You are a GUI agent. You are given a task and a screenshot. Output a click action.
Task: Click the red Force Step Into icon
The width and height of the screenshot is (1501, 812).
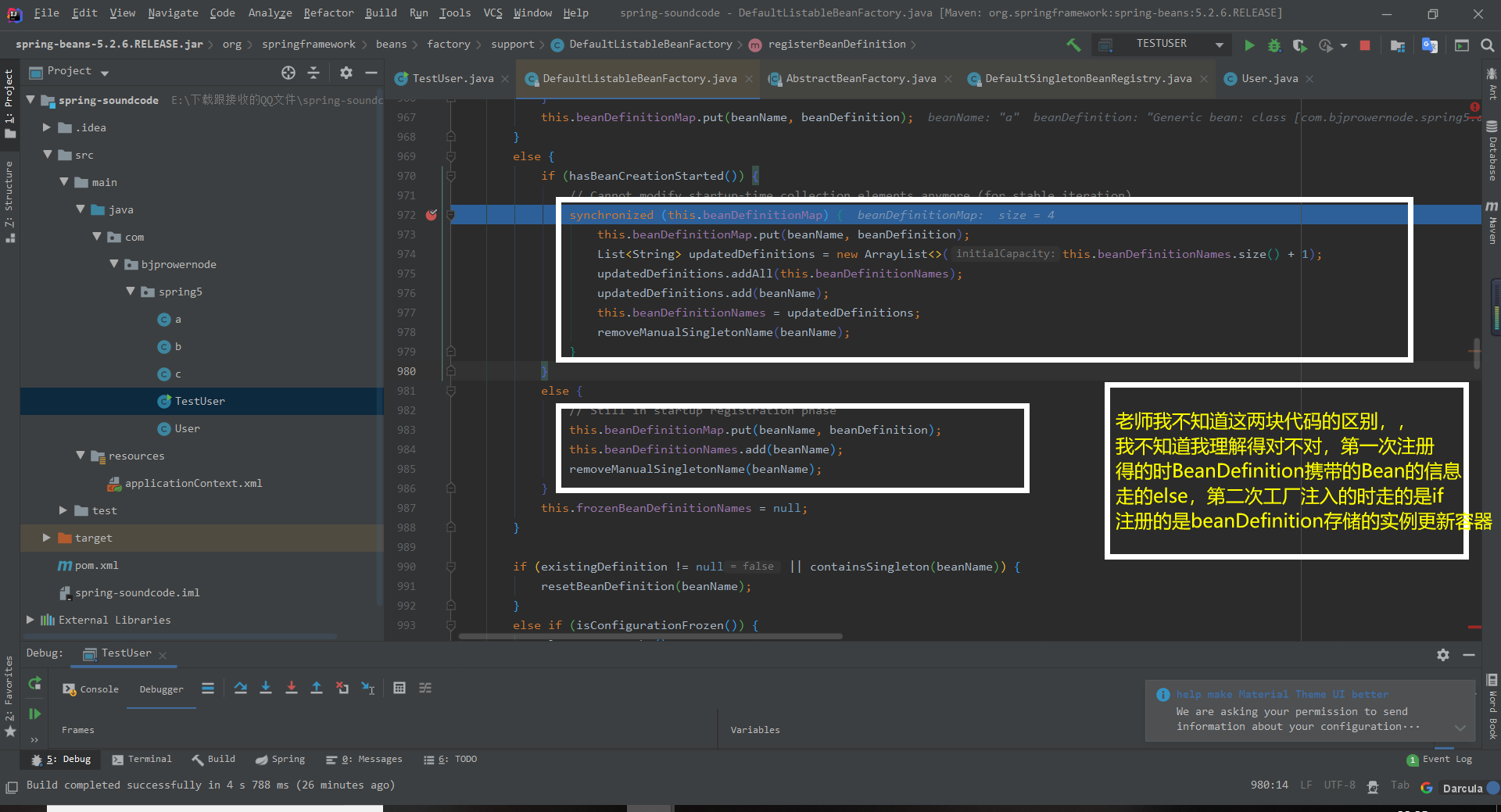291,688
